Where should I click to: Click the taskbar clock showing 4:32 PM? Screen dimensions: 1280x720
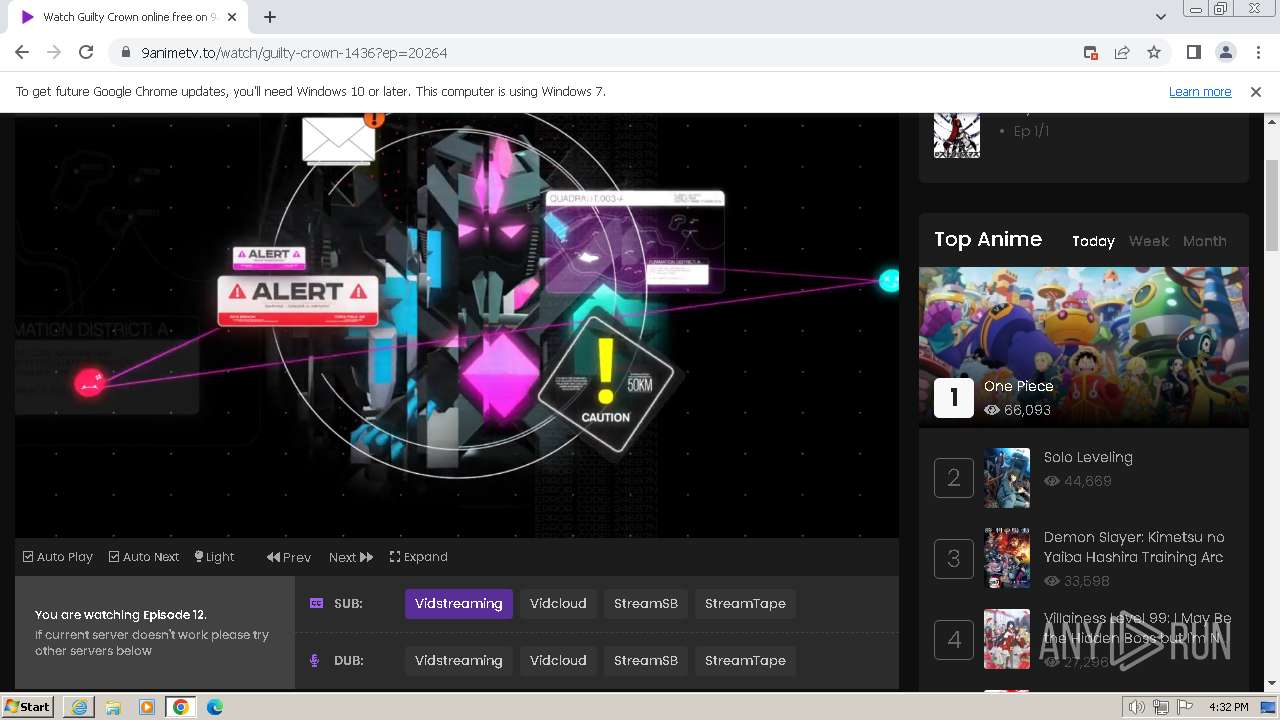1229,707
